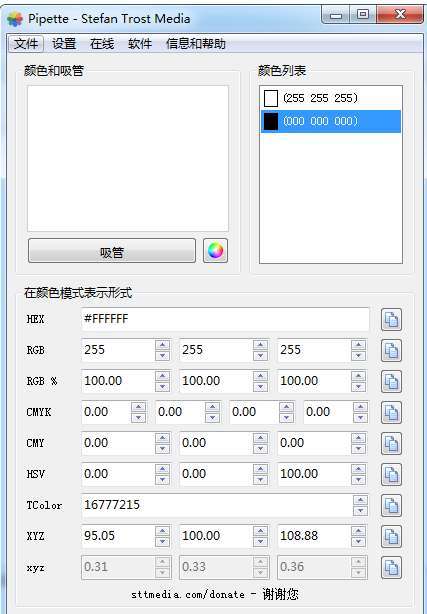Screen dimensions: 427x614
Task: Open the 信息和帮助 menu
Action: click(195, 44)
